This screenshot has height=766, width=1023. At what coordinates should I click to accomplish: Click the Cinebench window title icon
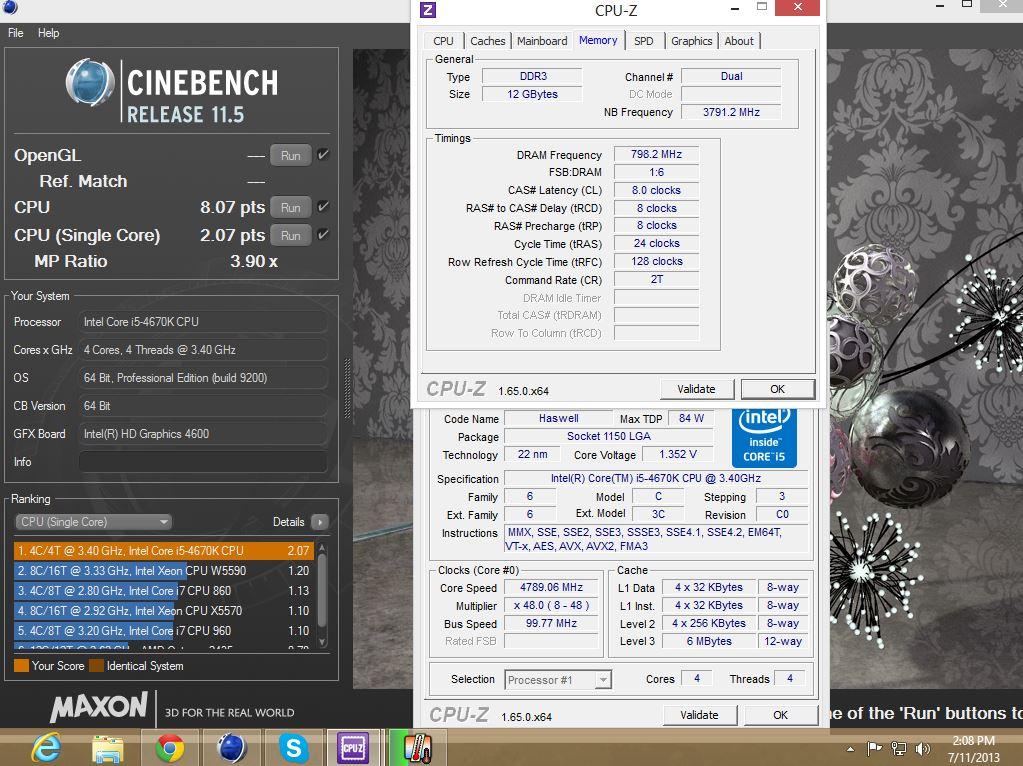[x=10, y=7]
